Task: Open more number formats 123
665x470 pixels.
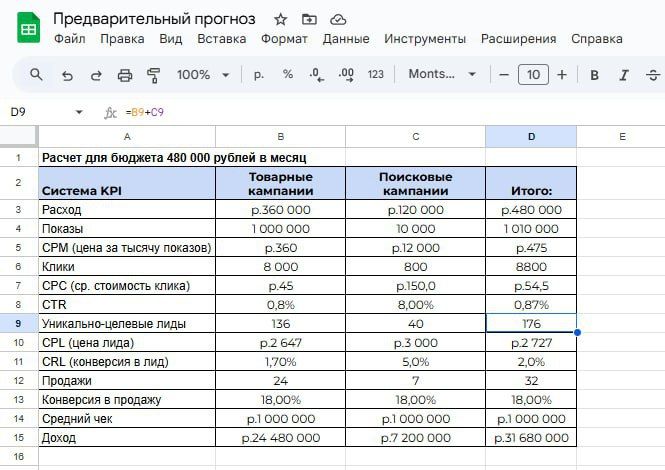Action: (375, 75)
